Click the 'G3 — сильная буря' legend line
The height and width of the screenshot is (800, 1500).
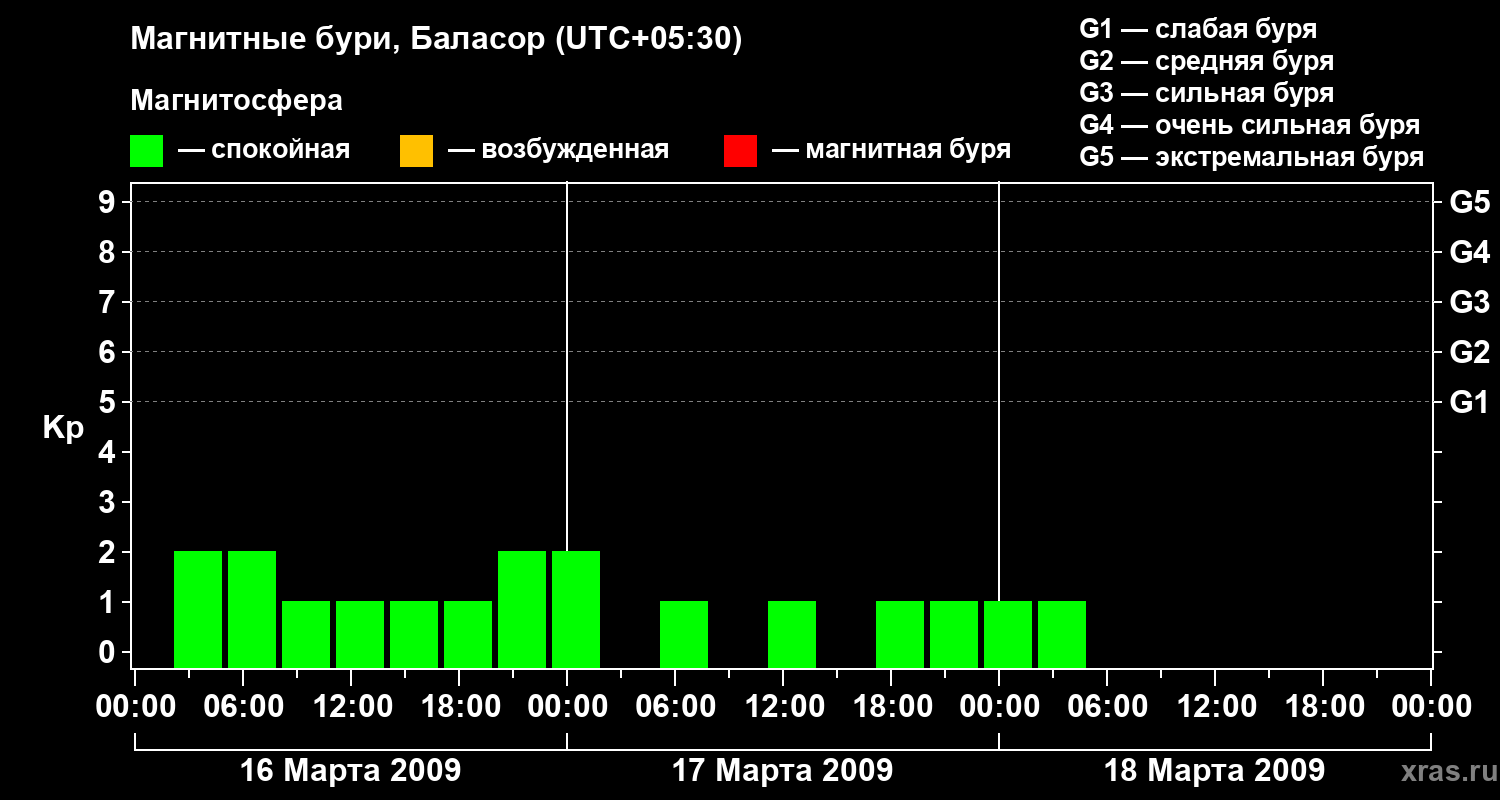pos(1206,93)
